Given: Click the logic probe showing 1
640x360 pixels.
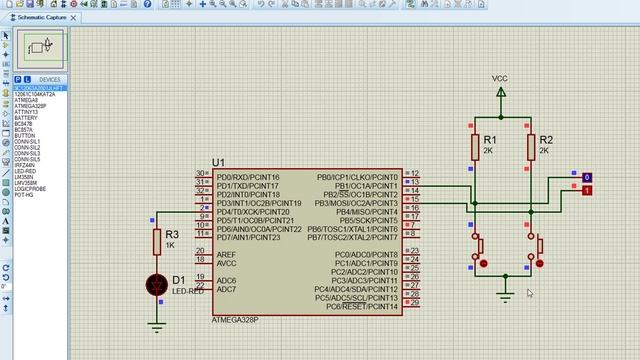Looking at the screenshot, I should [x=587, y=190].
